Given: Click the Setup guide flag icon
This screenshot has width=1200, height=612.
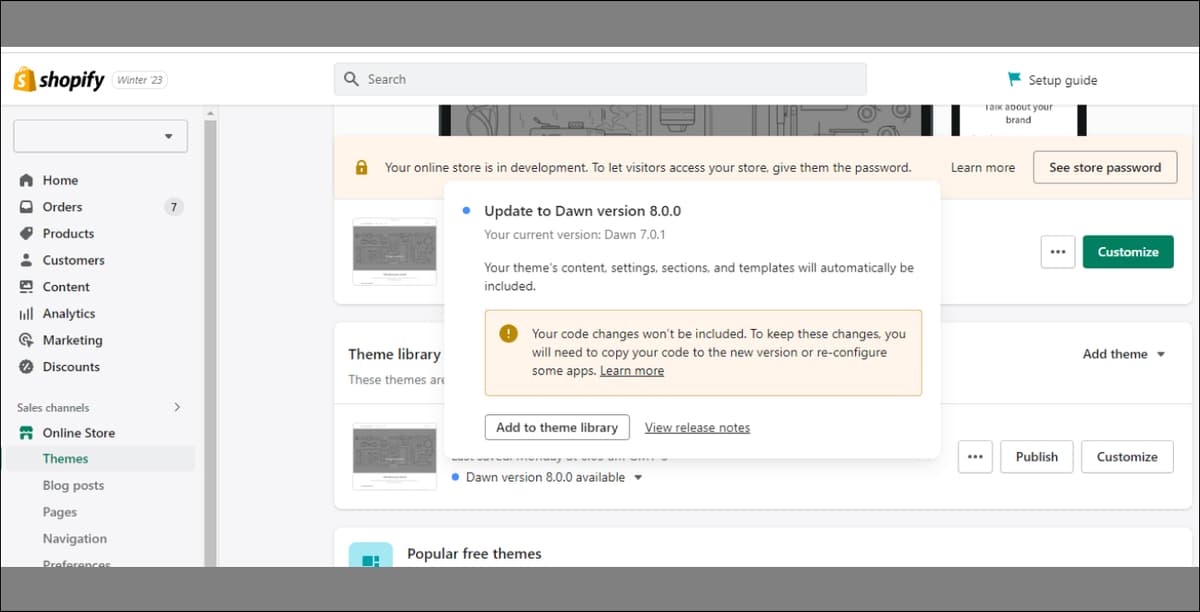Looking at the screenshot, I should [1014, 80].
